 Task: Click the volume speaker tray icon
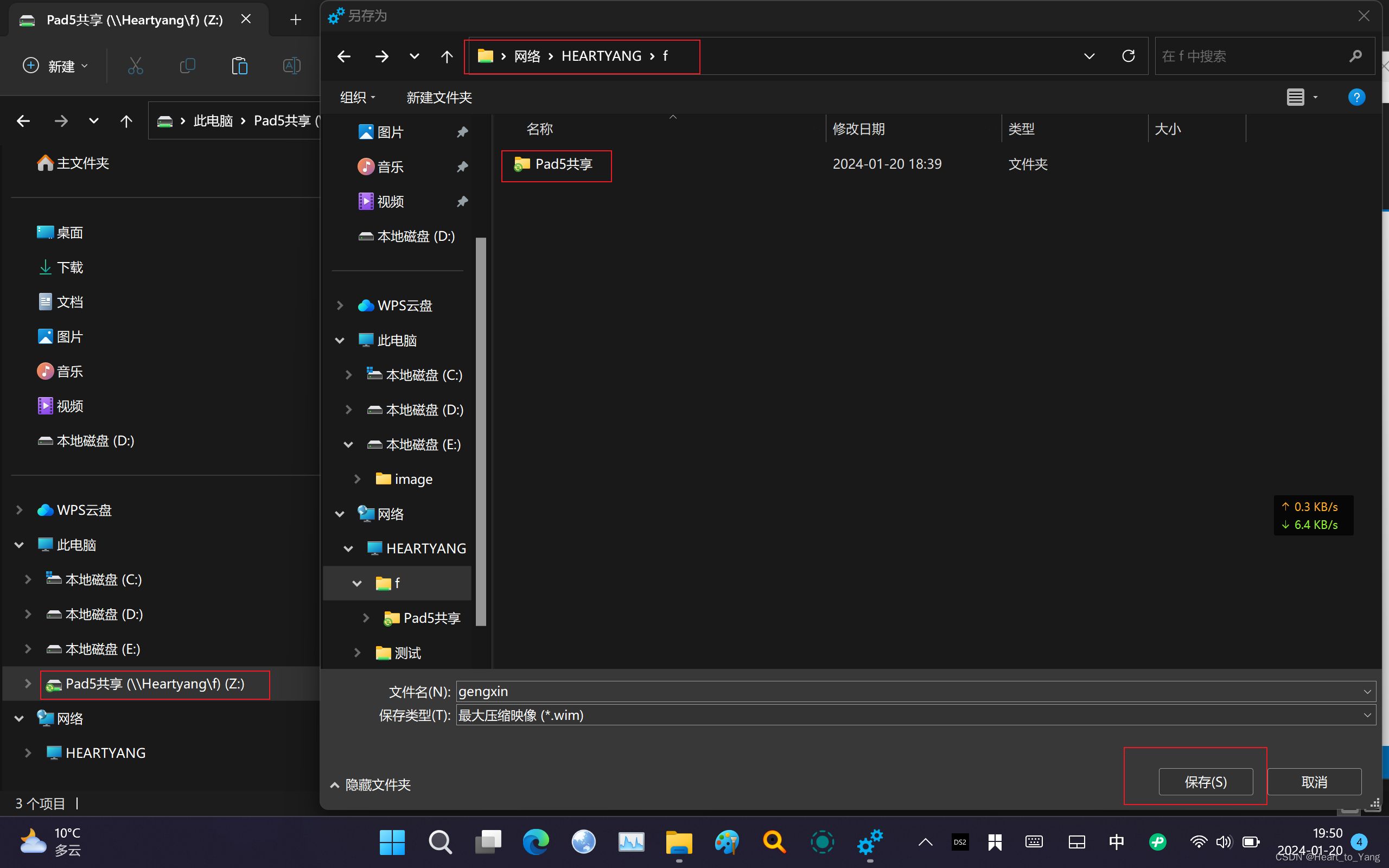[x=1224, y=842]
